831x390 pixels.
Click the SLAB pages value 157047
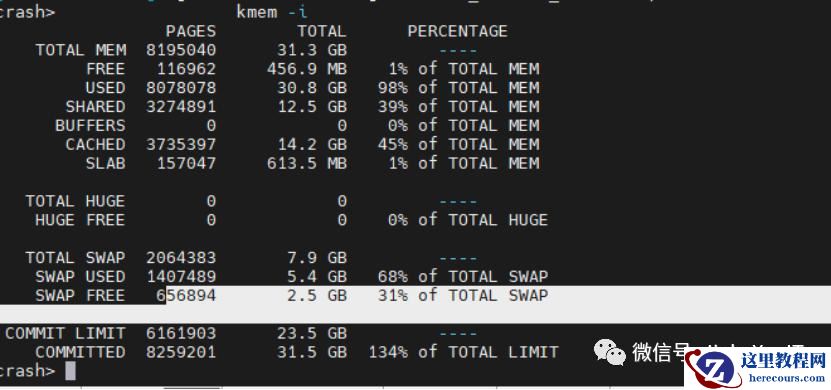187,163
